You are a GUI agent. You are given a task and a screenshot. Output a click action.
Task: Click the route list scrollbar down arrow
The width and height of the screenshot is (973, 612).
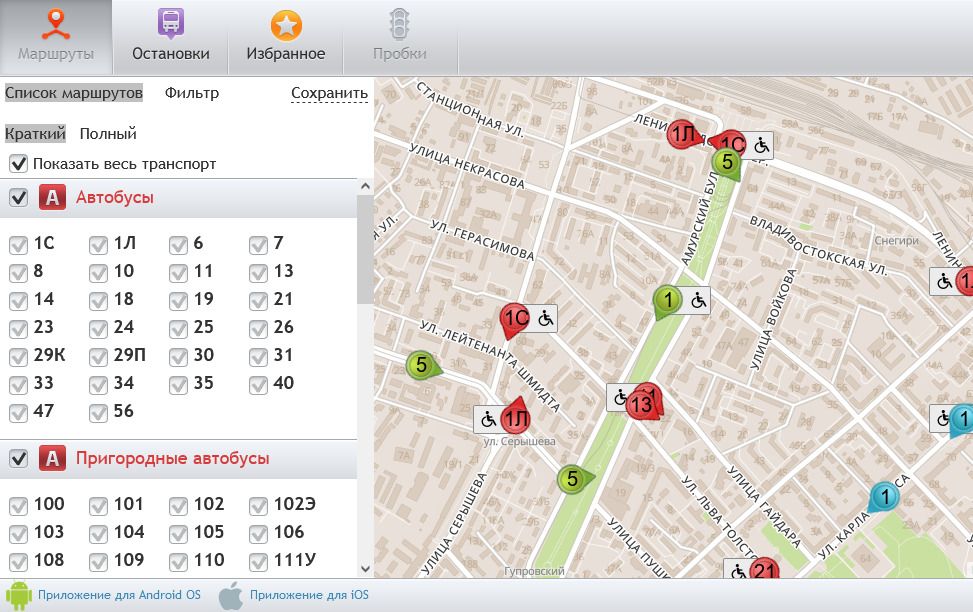pyautogui.click(x=364, y=568)
